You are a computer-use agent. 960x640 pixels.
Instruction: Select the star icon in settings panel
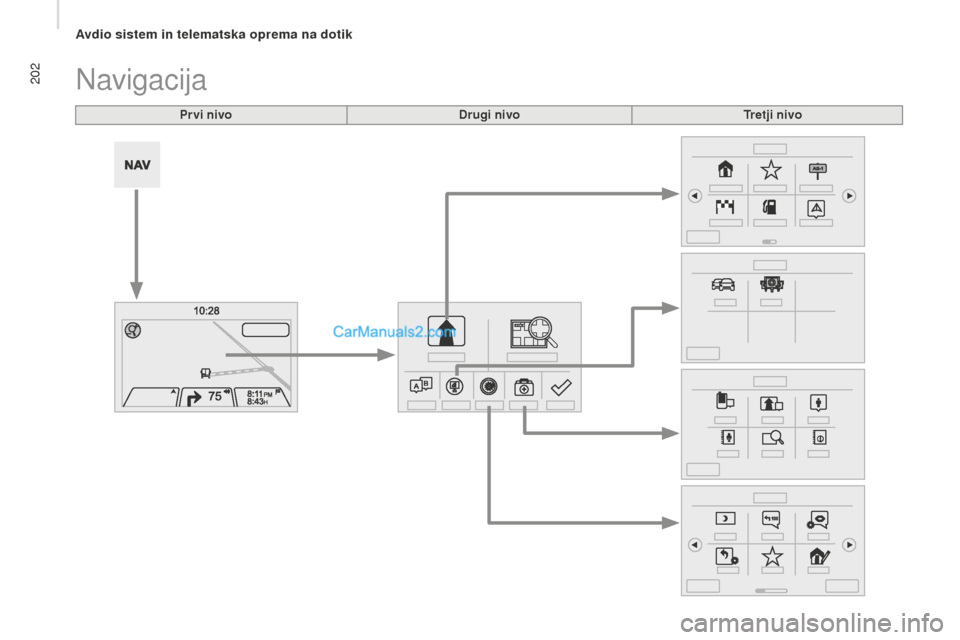[x=772, y=557]
